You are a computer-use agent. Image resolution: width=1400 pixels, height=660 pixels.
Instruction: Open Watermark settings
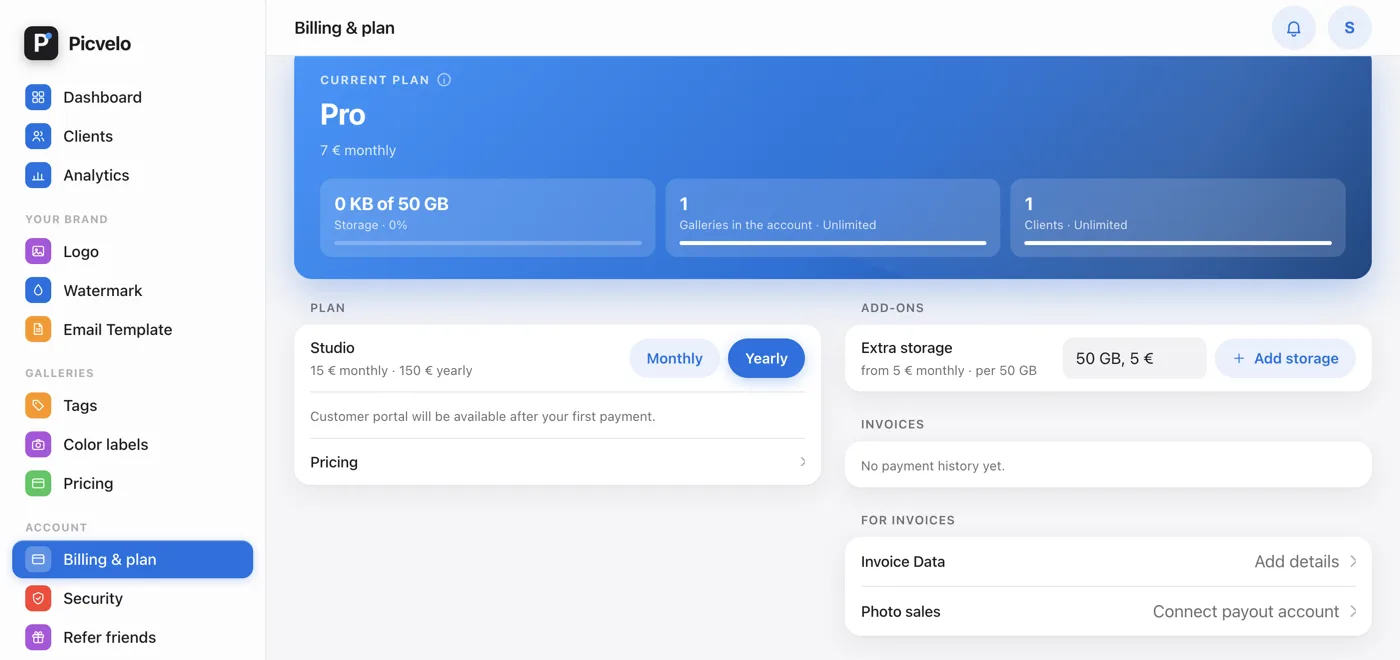pos(132,290)
